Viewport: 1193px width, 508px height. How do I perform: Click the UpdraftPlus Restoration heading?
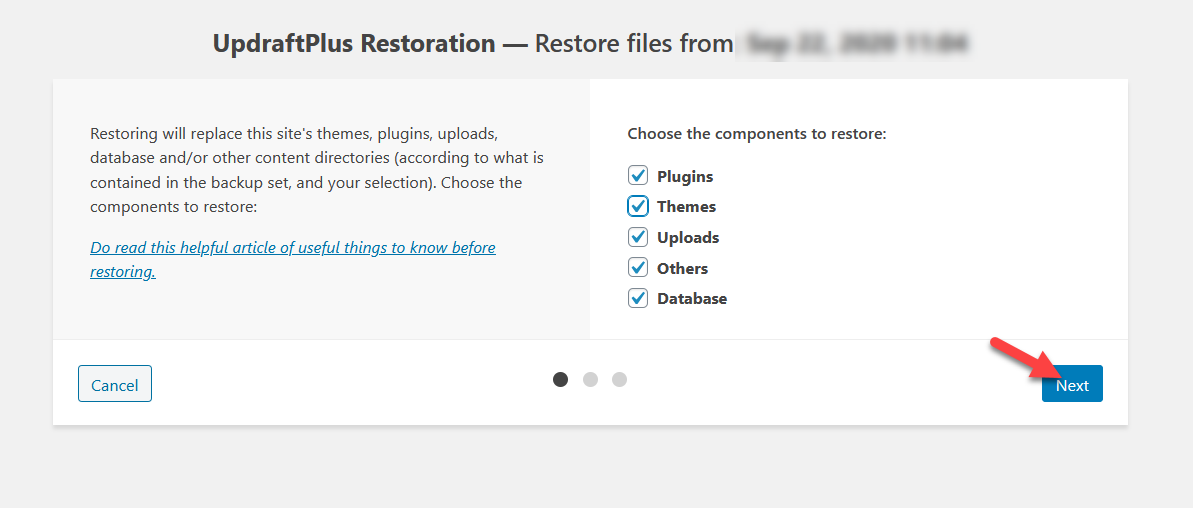pos(354,43)
